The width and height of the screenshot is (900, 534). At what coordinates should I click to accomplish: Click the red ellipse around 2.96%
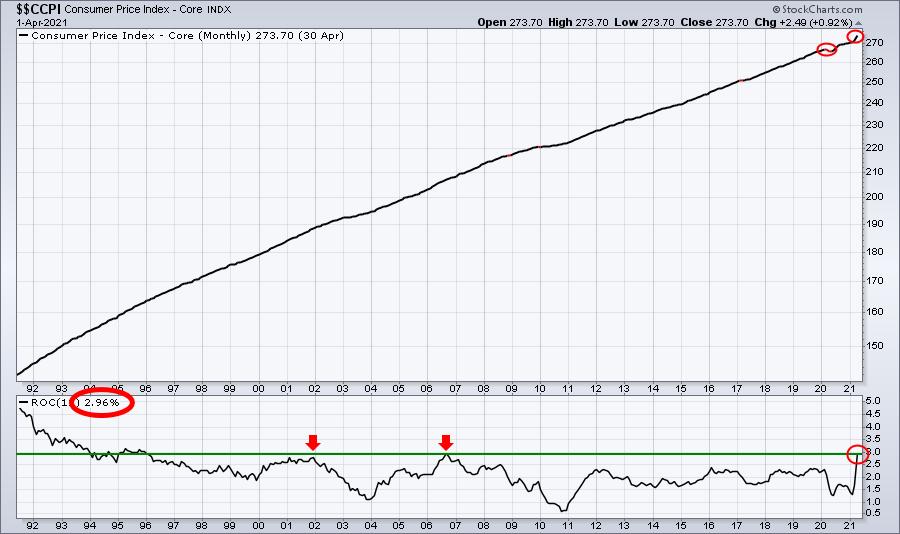click(x=98, y=403)
